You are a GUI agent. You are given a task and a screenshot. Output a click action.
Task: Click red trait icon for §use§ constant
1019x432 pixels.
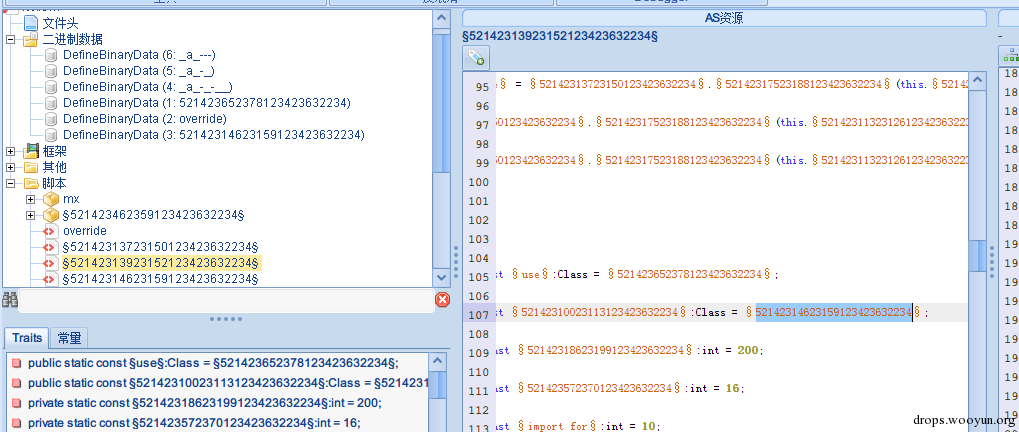16,363
